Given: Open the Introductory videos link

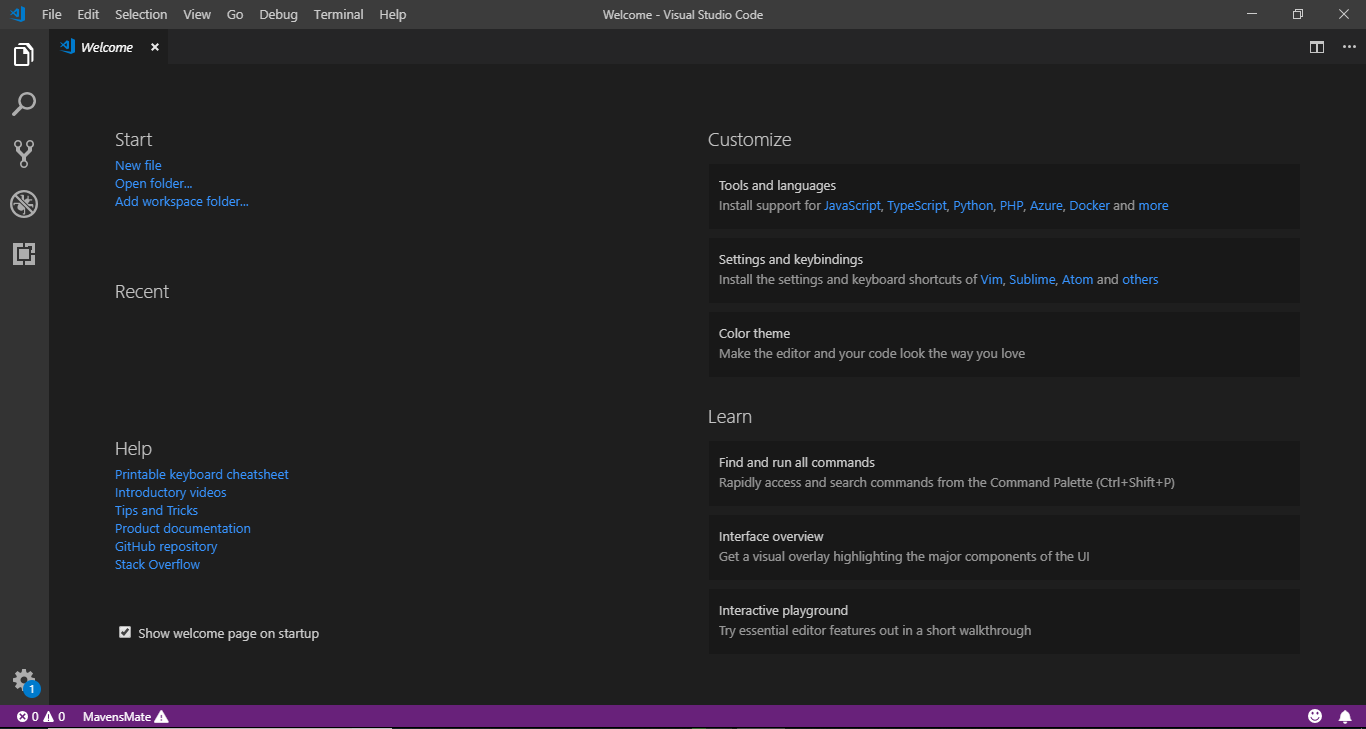Looking at the screenshot, I should click(x=171, y=492).
